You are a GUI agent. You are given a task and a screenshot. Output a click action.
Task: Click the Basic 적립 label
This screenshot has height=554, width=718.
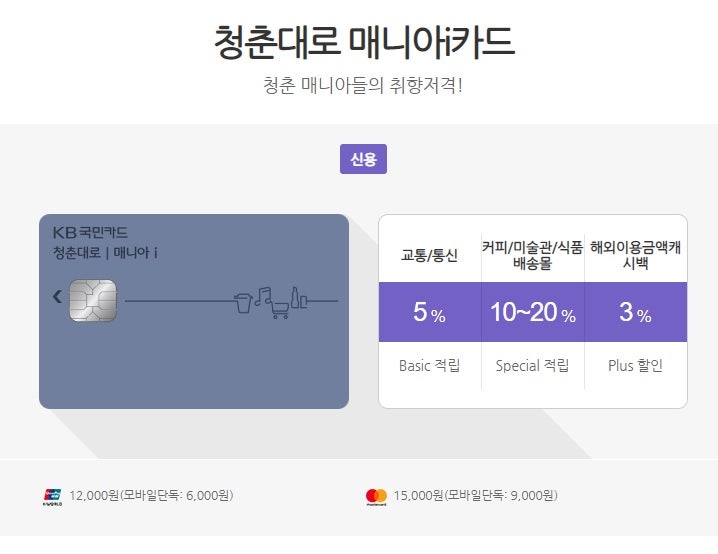(x=430, y=365)
